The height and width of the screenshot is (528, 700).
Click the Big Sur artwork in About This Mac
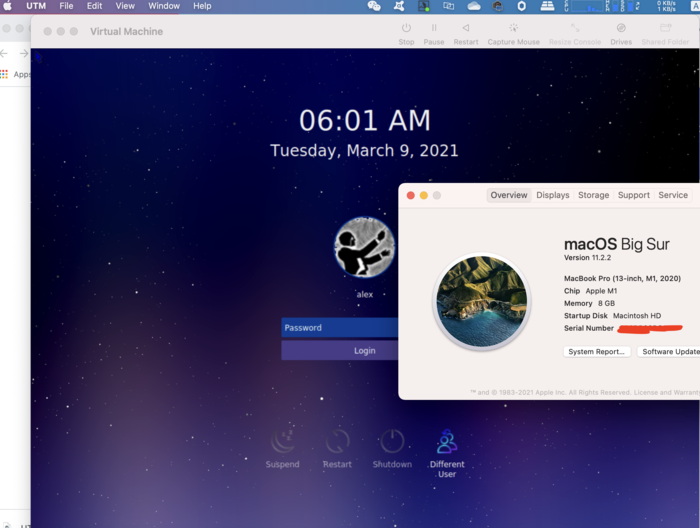[481, 301]
